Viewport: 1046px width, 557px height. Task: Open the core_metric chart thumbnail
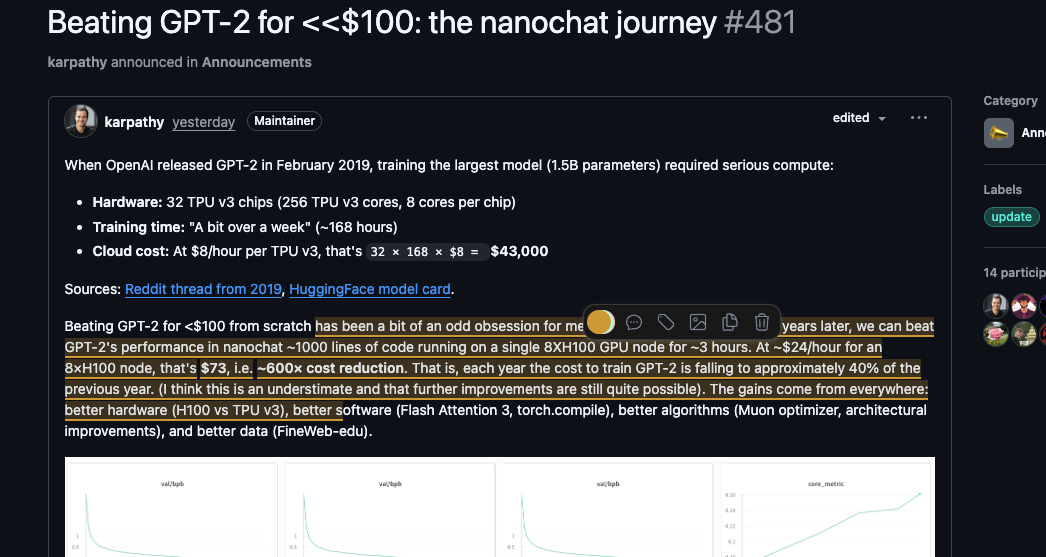click(824, 510)
